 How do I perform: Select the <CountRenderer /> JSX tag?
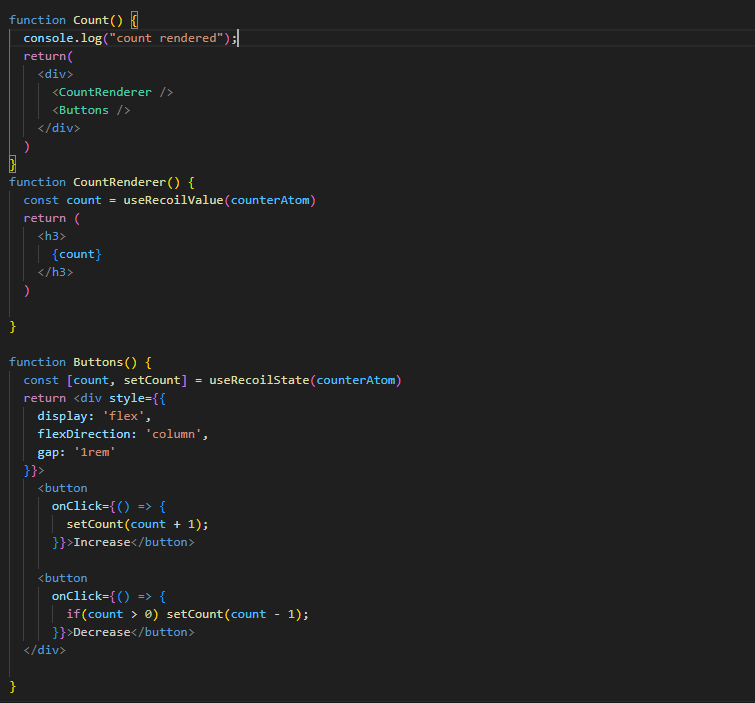[x=113, y=92]
